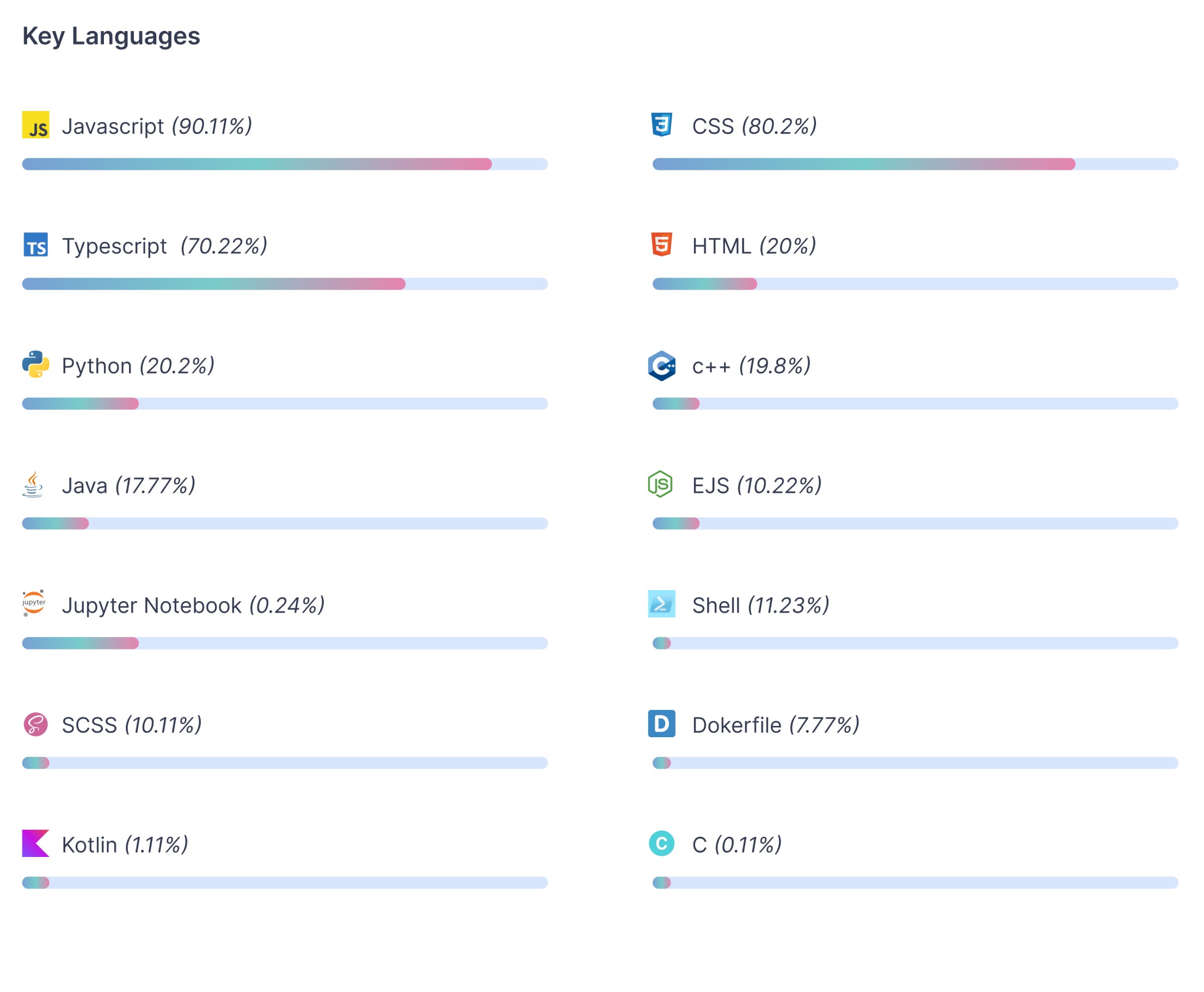Select the c++ hexagon icon
The image size is (1204, 992).
[x=661, y=366]
